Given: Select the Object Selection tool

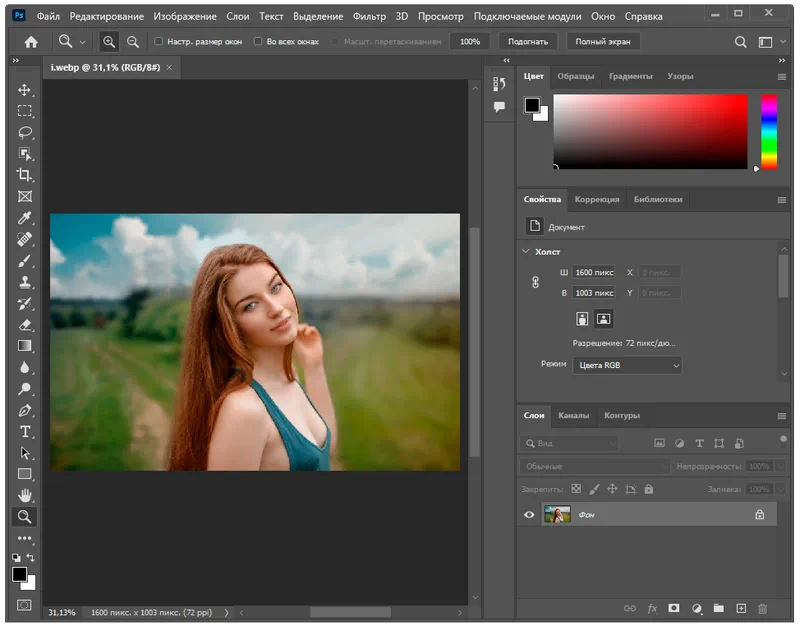Looking at the screenshot, I should [24, 154].
